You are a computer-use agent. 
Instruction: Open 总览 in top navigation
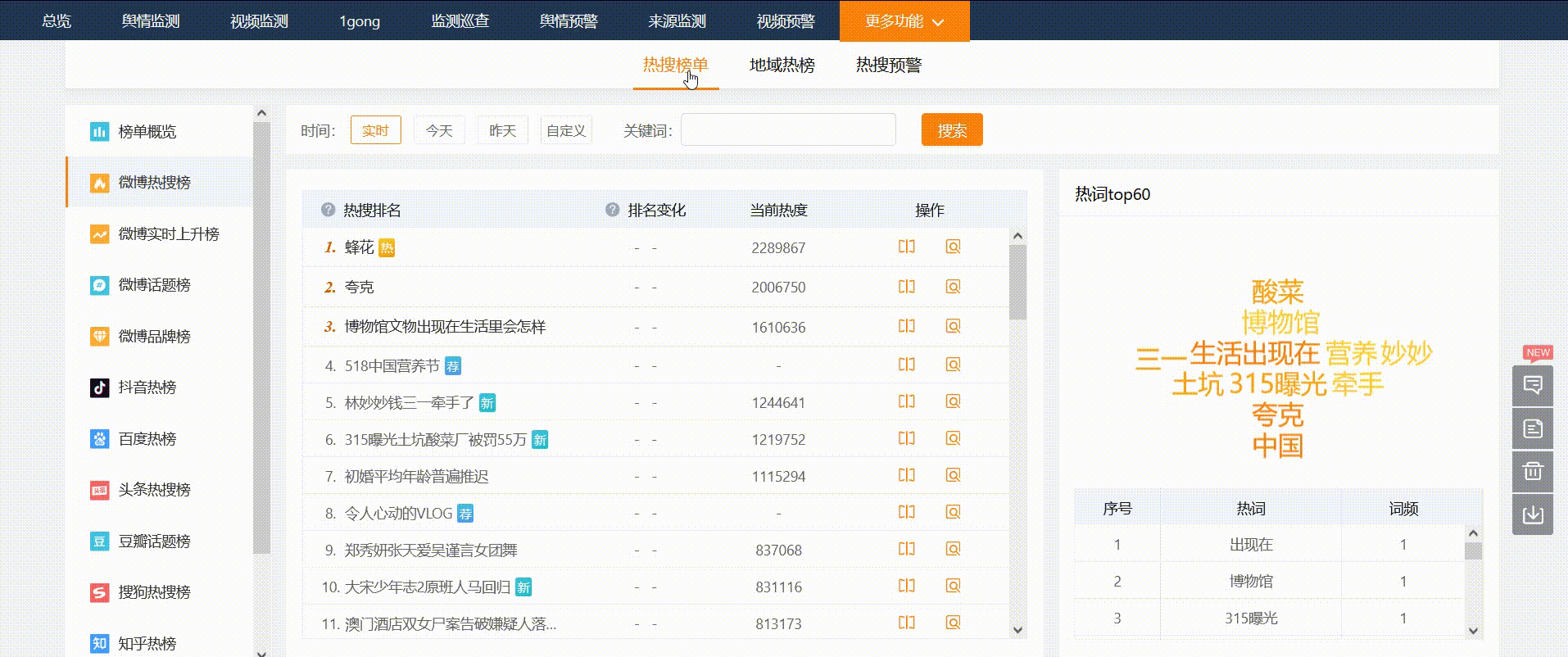pyautogui.click(x=57, y=21)
